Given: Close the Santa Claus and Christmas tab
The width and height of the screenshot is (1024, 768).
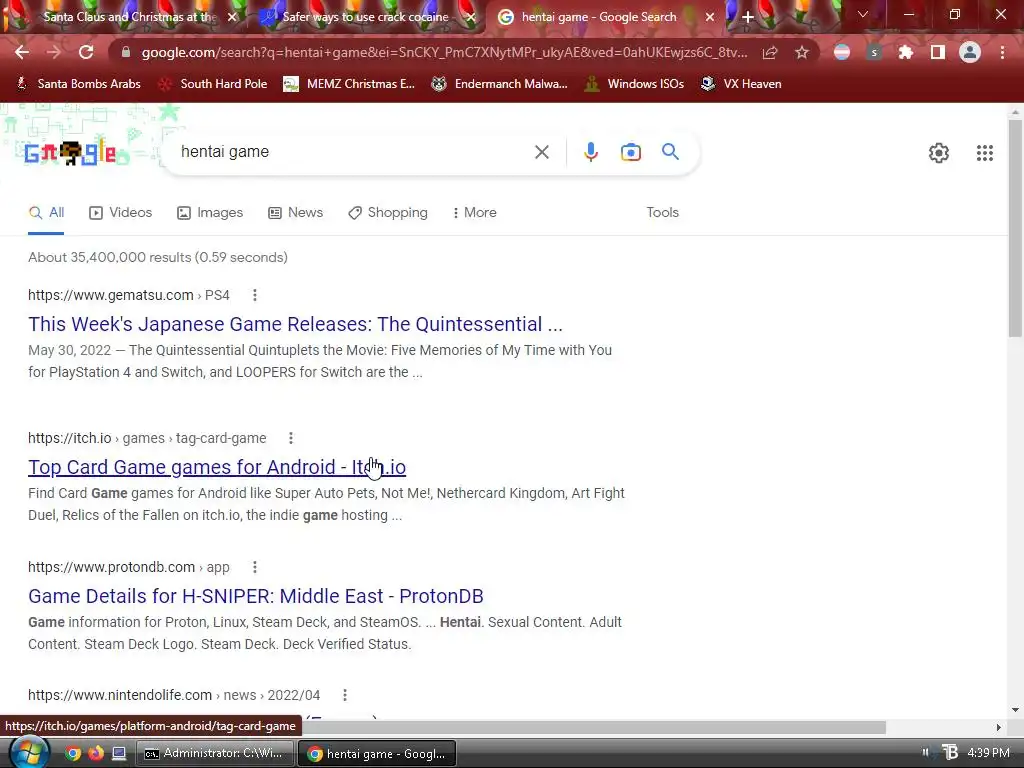Looking at the screenshot, I should pos(232,17).
